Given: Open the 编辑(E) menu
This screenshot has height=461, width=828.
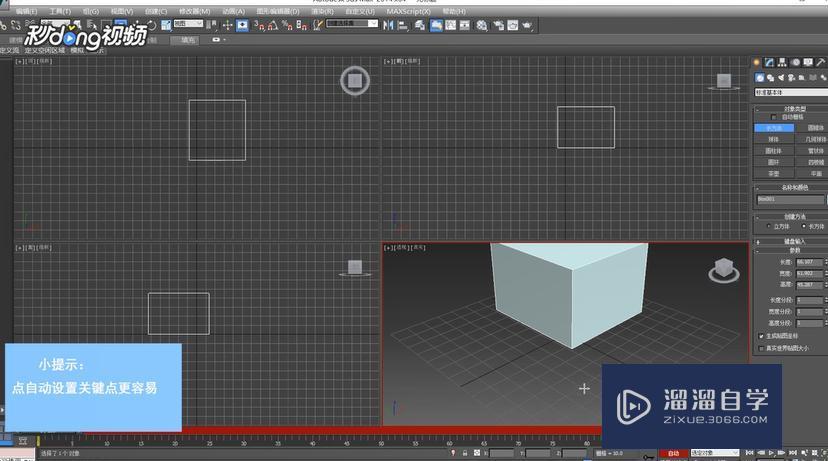Looking at the screenshot, I should point(26,11).
